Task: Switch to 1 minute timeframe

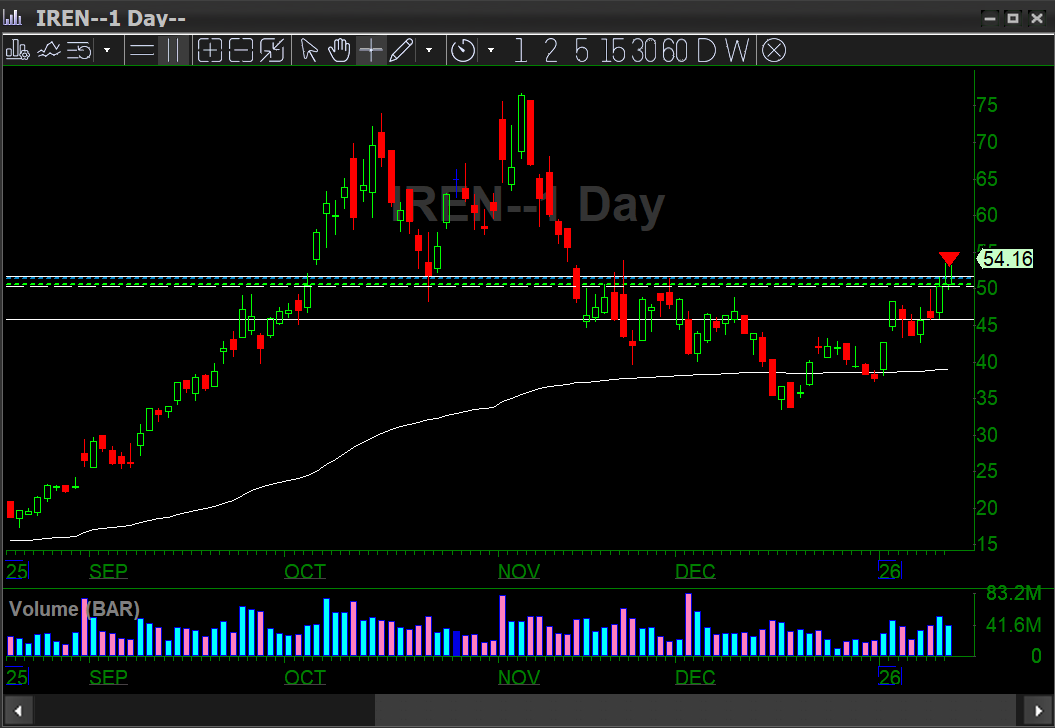Action: click(520, 50)
